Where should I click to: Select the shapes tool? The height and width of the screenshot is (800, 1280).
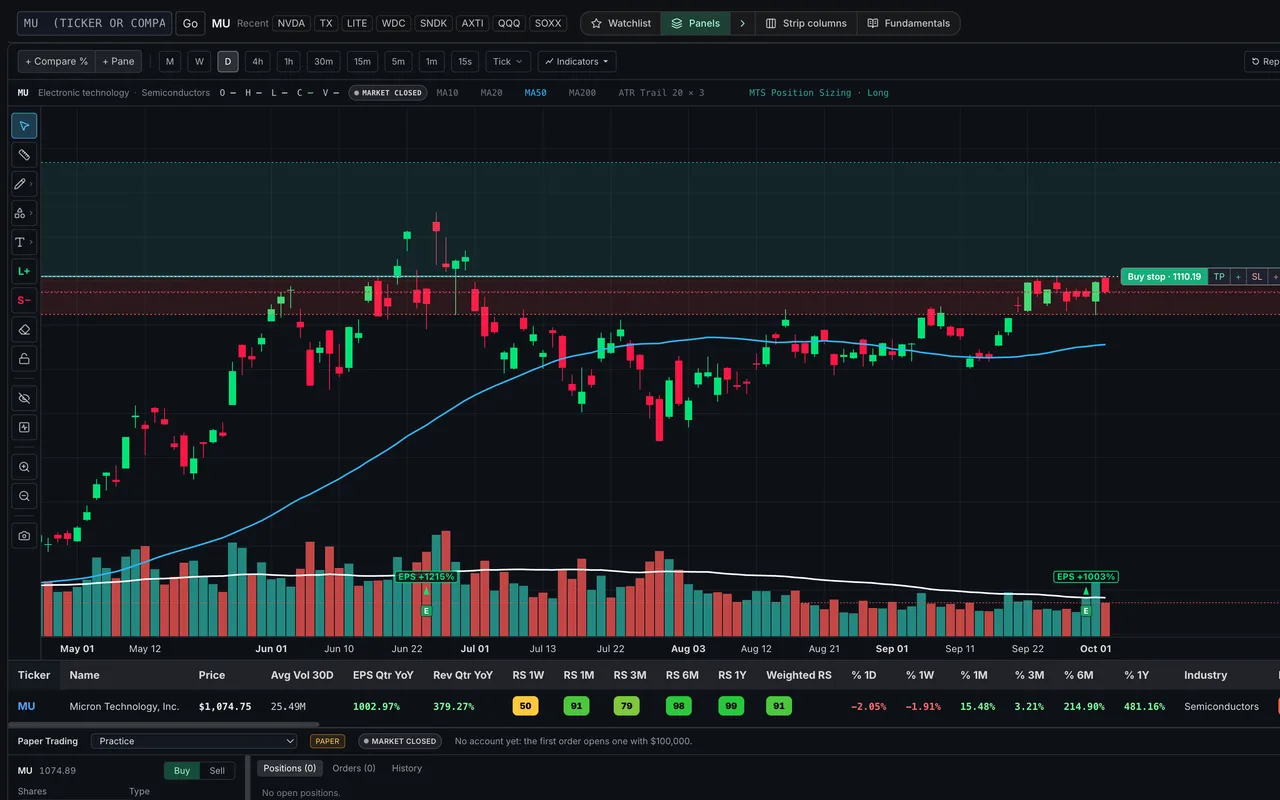[x=20, y=213]
